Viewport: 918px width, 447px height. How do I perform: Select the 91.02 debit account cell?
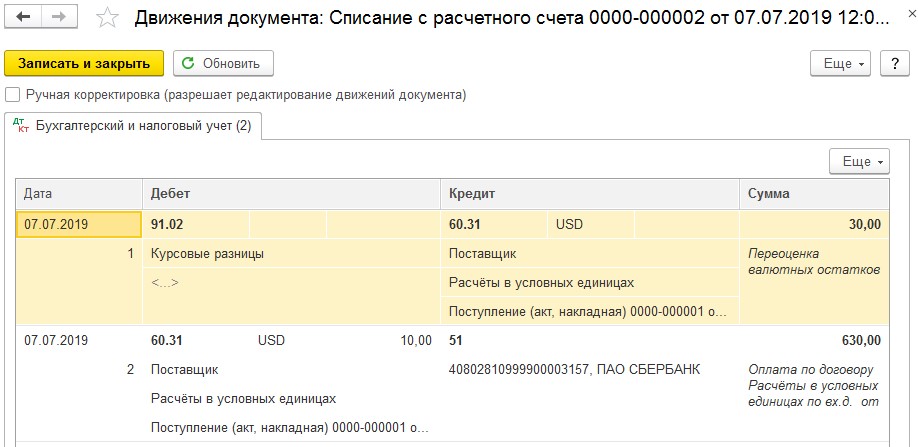(196, 224)
